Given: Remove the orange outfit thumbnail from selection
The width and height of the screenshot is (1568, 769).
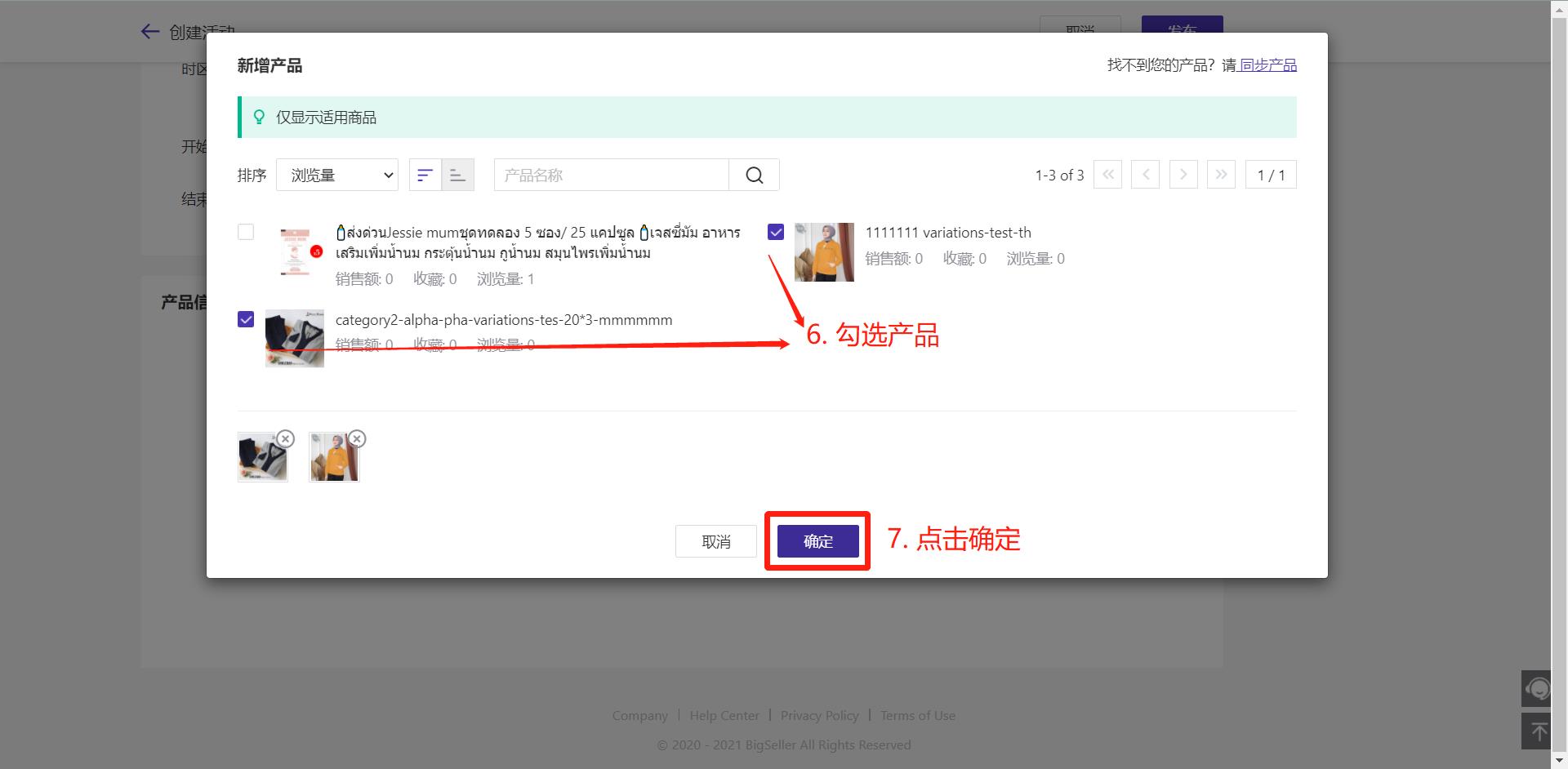Looking at the screenshot, I should 357,439.
